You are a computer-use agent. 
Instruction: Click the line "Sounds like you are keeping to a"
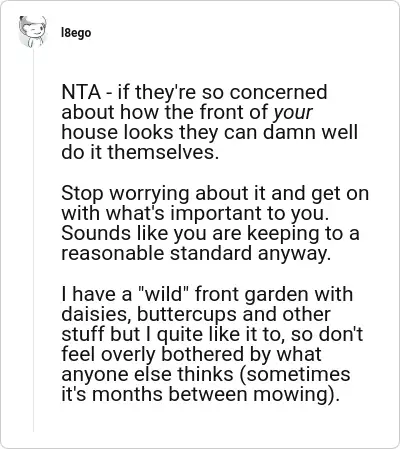(210, 233)
